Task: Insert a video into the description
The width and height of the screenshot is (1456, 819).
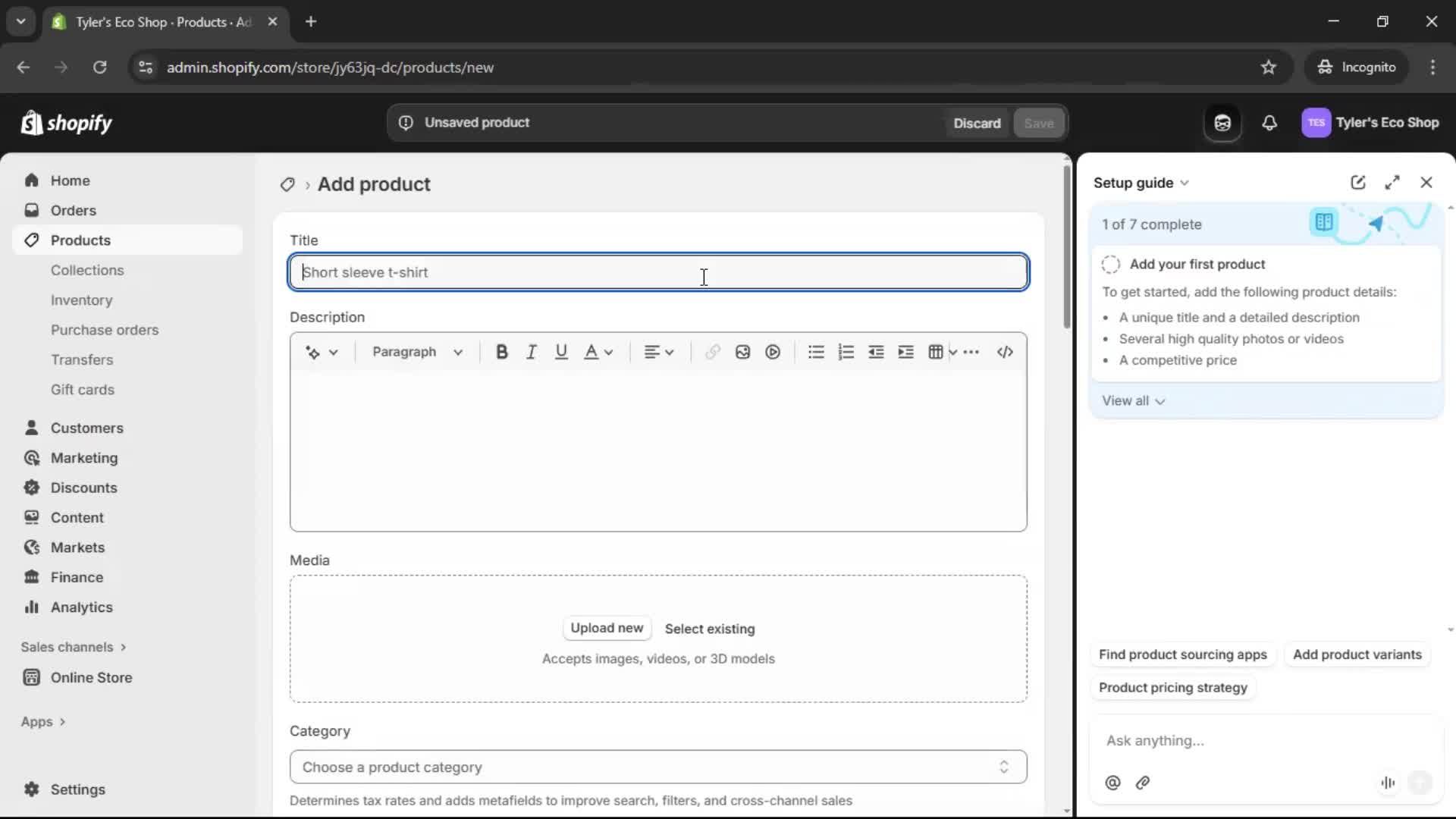Action: [773, 352]
